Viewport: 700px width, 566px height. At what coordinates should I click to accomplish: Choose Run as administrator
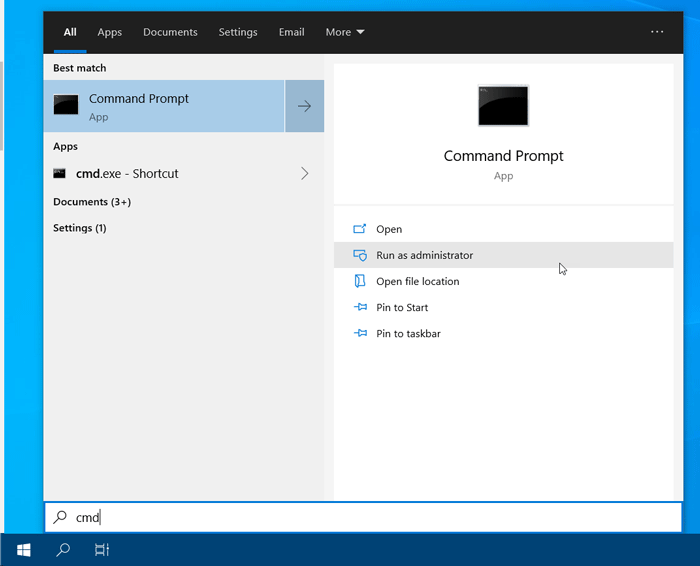click(x=504, y=255)
